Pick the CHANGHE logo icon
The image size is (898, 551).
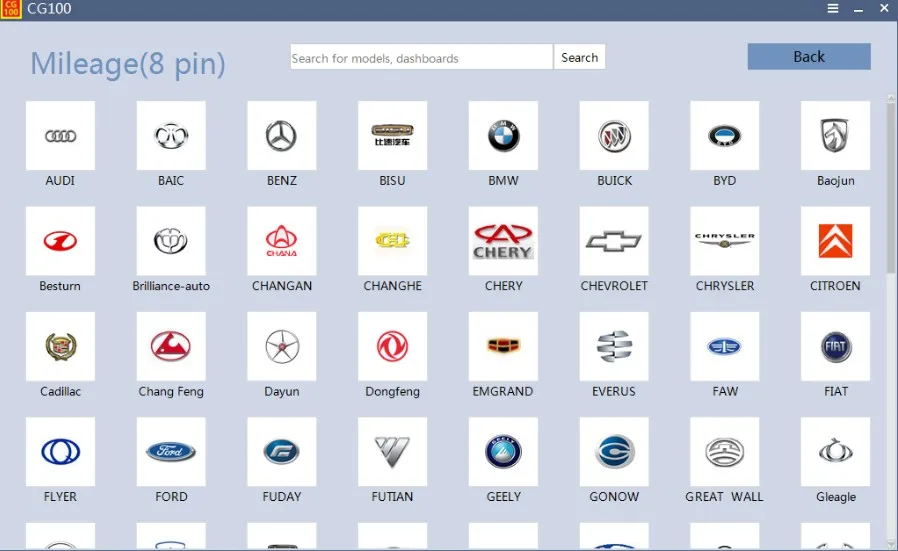[392, 241]
